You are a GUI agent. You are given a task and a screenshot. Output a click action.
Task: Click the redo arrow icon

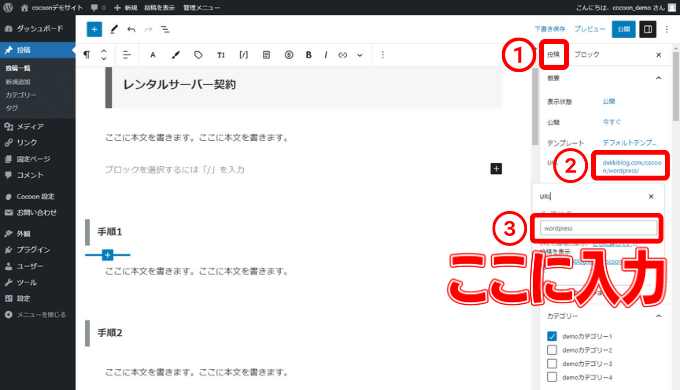coord(148,29)
